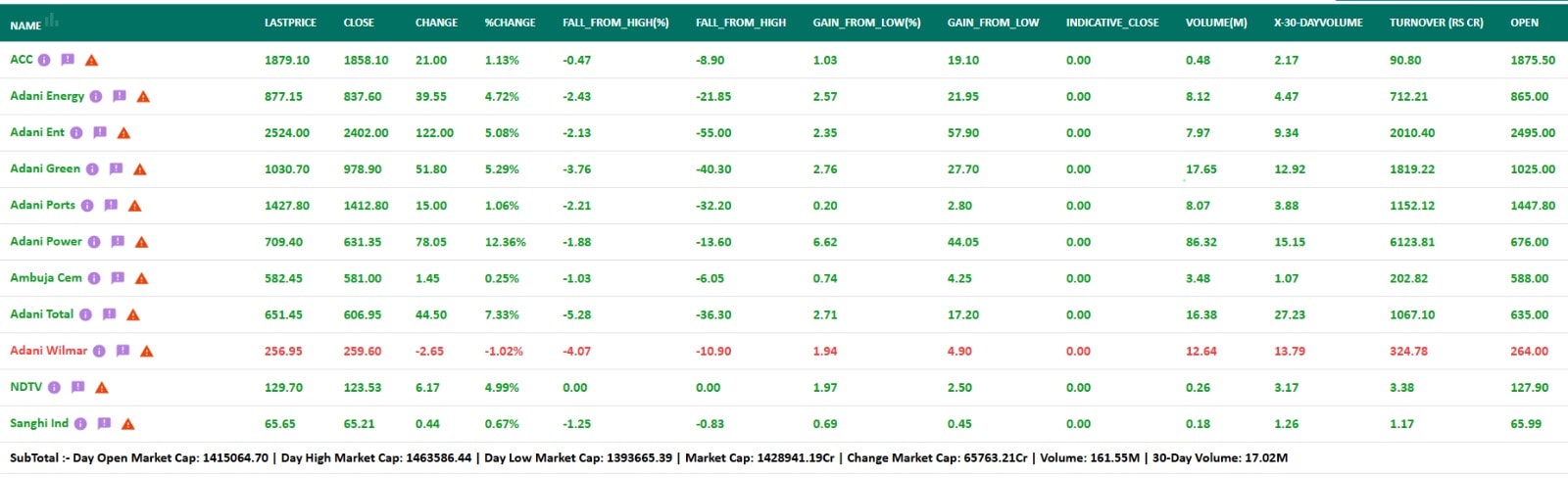The height and width of the screenshot is (478, 1568).
Task: Open the note icon for Adani Energy
Action: tap(120, 96)
